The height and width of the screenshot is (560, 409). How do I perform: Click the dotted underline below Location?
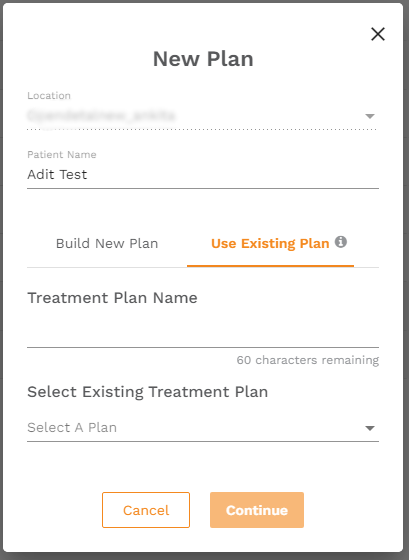tap(203, 129)
